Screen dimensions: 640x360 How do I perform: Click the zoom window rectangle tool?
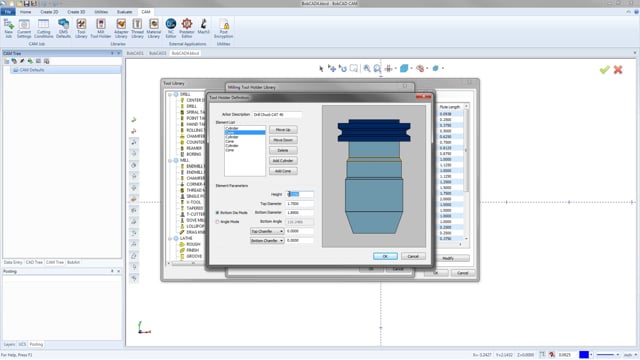click(x=353, y=68)
